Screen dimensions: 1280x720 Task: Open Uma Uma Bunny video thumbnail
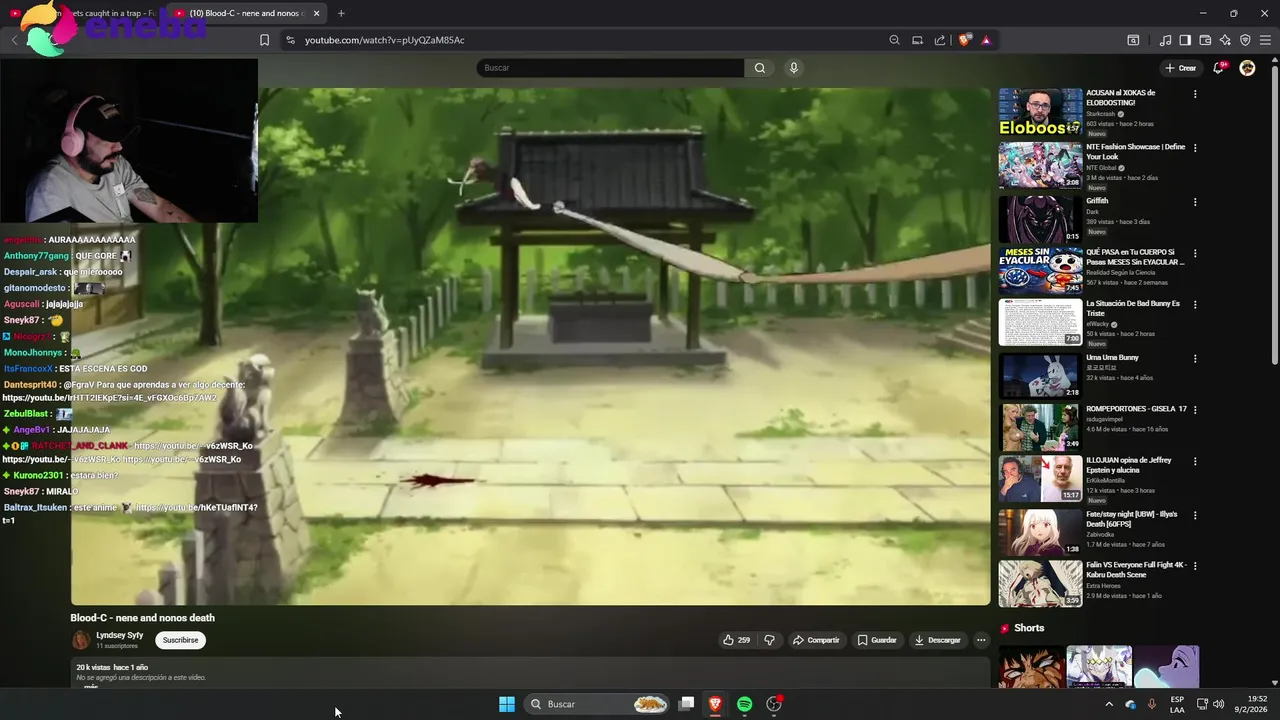(1040, 376)
